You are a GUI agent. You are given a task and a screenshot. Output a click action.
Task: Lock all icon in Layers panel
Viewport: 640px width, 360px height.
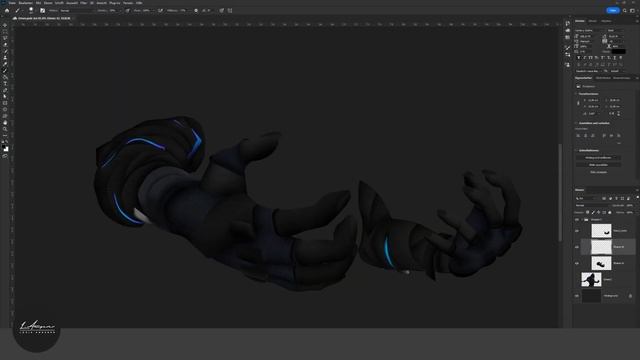click(610, 212)
